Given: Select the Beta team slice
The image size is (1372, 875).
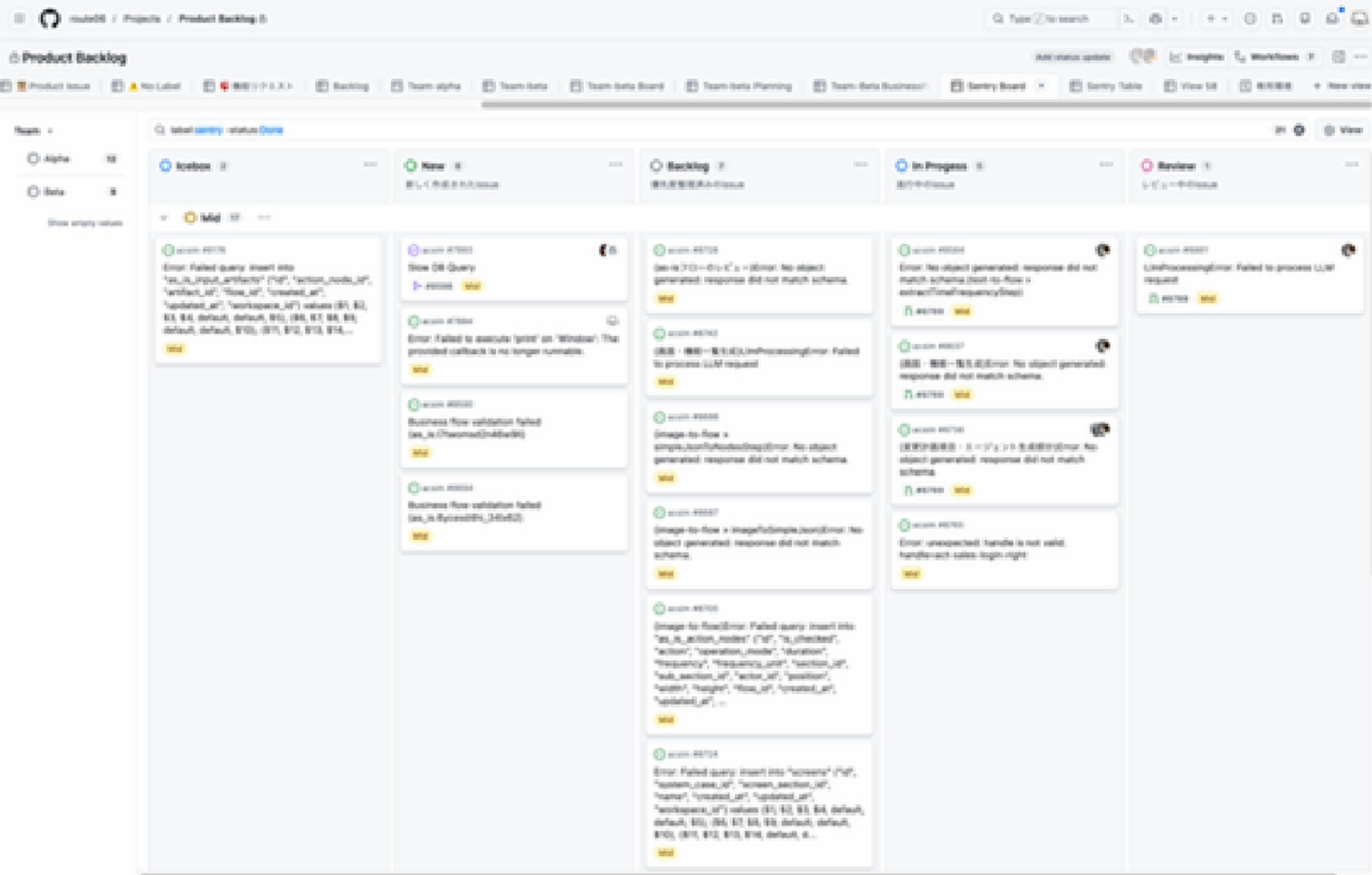Looking at the screenshot, I should (54, 192).
